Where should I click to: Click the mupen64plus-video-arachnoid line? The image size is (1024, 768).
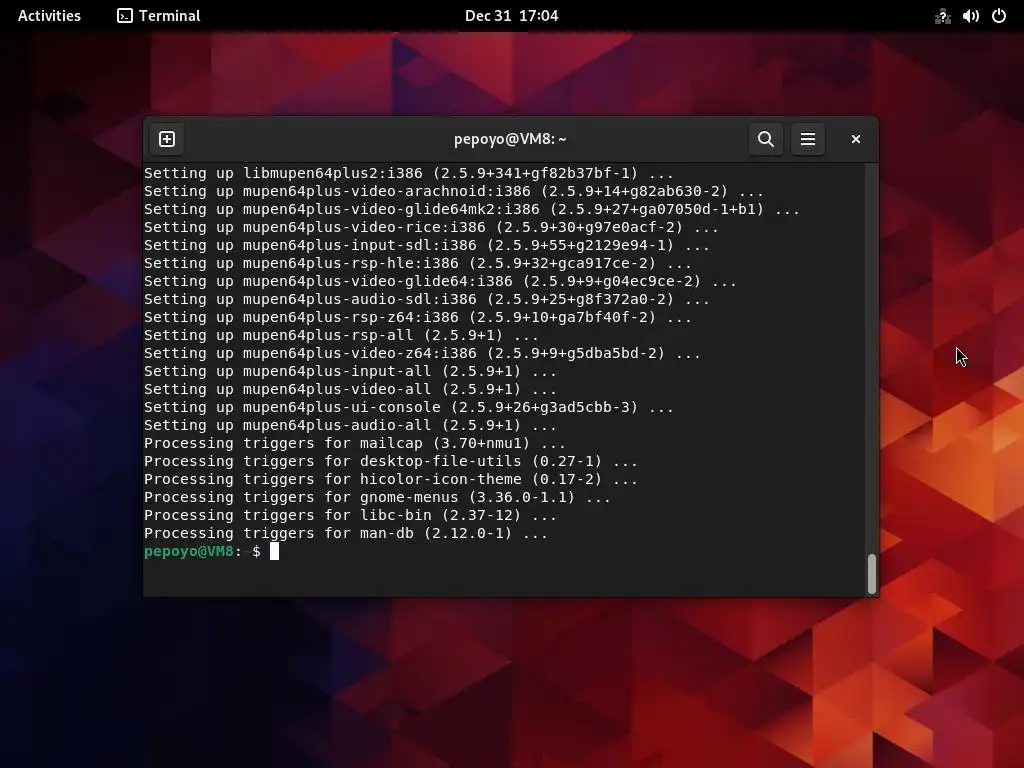point(454,191)
